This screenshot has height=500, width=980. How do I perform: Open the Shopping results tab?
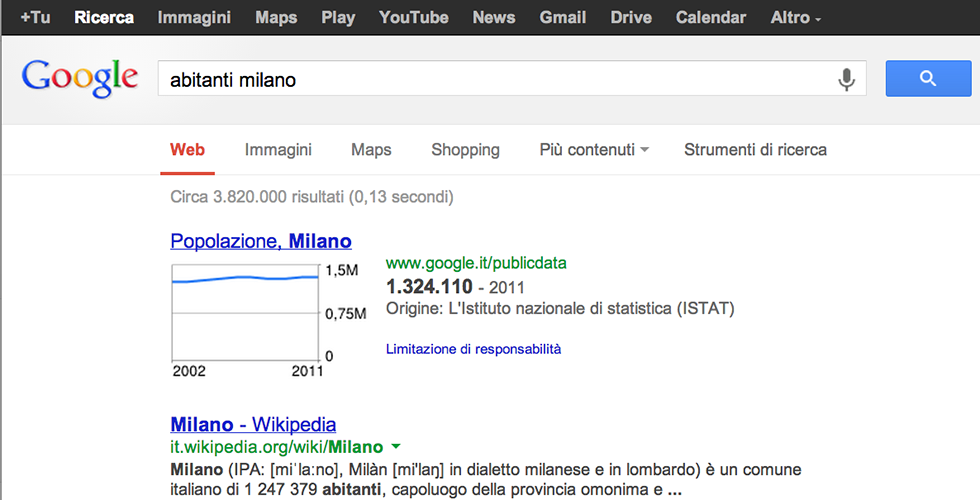click(465, 150)
